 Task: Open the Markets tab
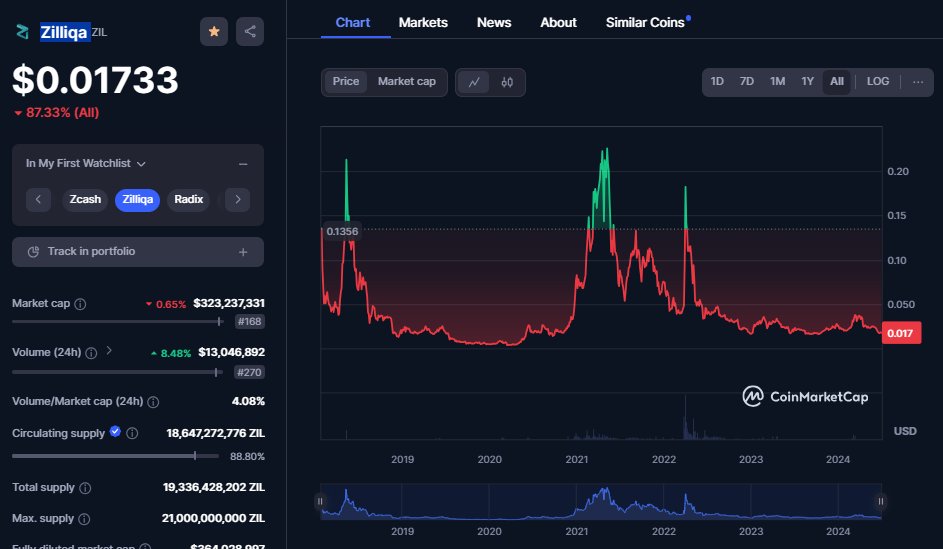(x=423, y=23)
